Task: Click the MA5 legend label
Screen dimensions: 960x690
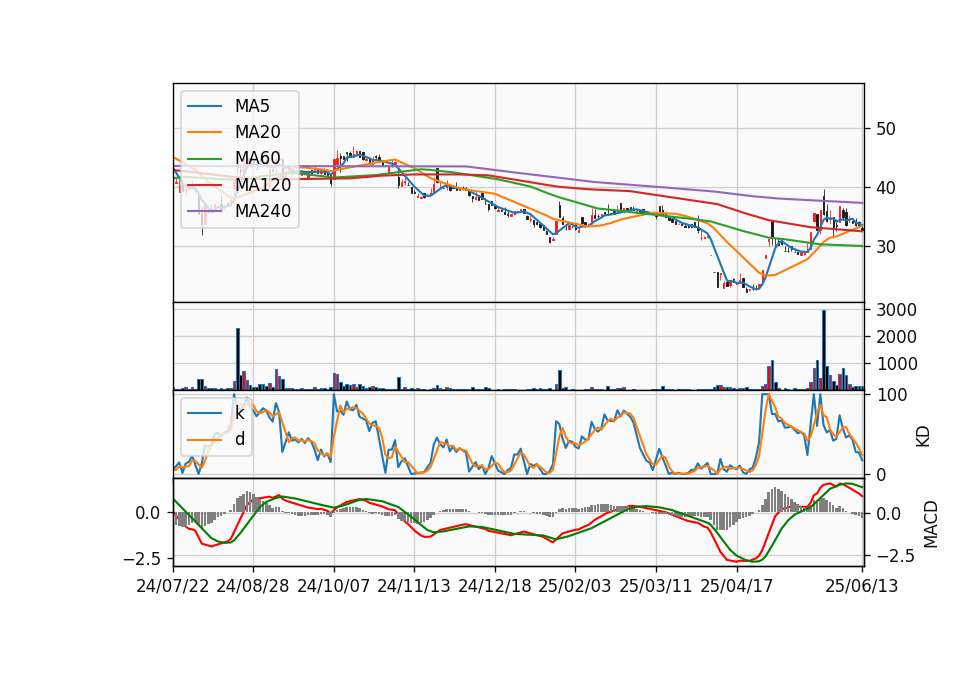Action: [x=252, y=106]
